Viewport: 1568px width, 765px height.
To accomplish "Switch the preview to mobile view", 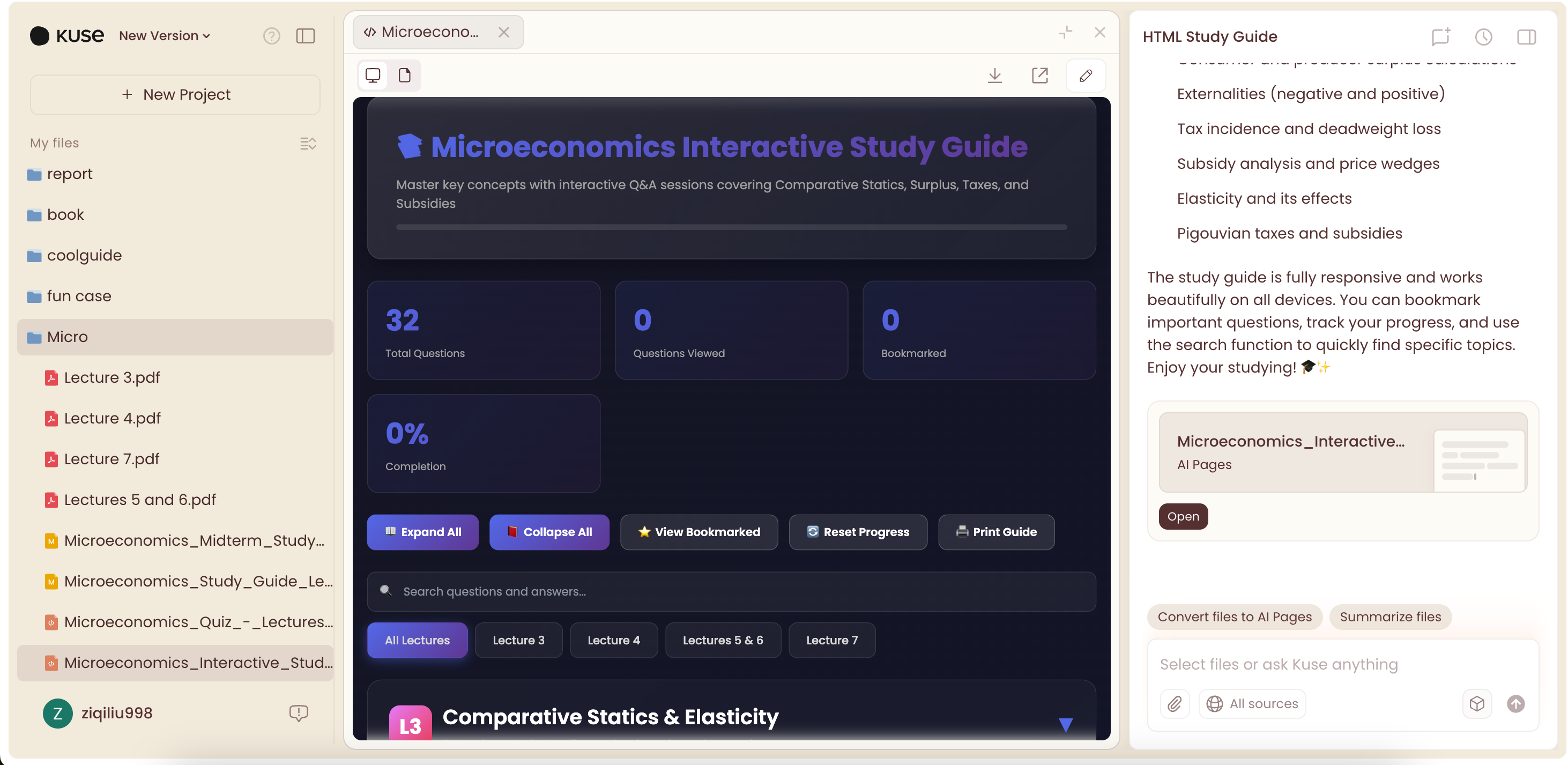I will tap(405, 76).
